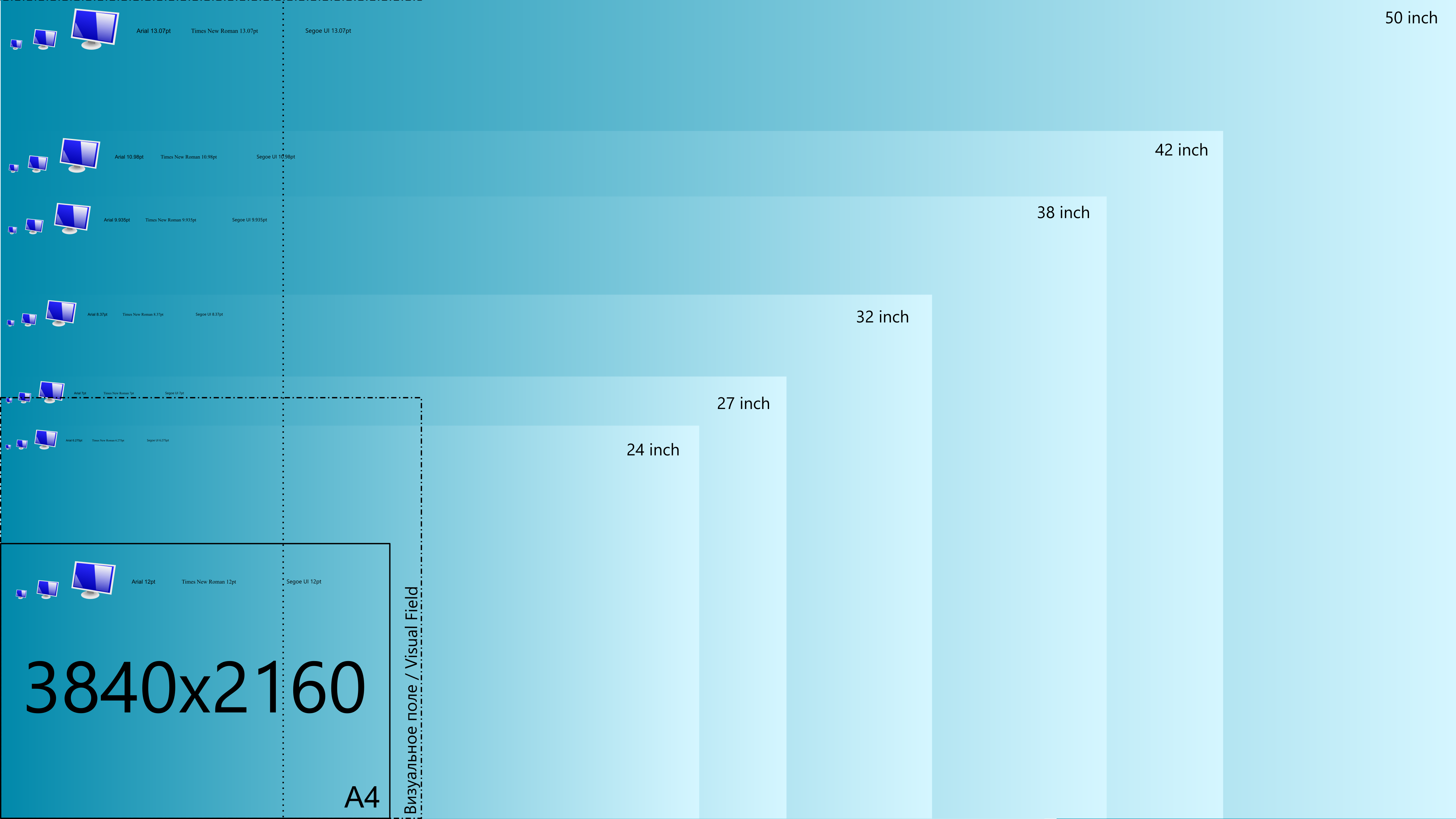Expand the 32 inch screen size area
The width and height of the screenshot is (1456, 819).
tap(880, 316)
